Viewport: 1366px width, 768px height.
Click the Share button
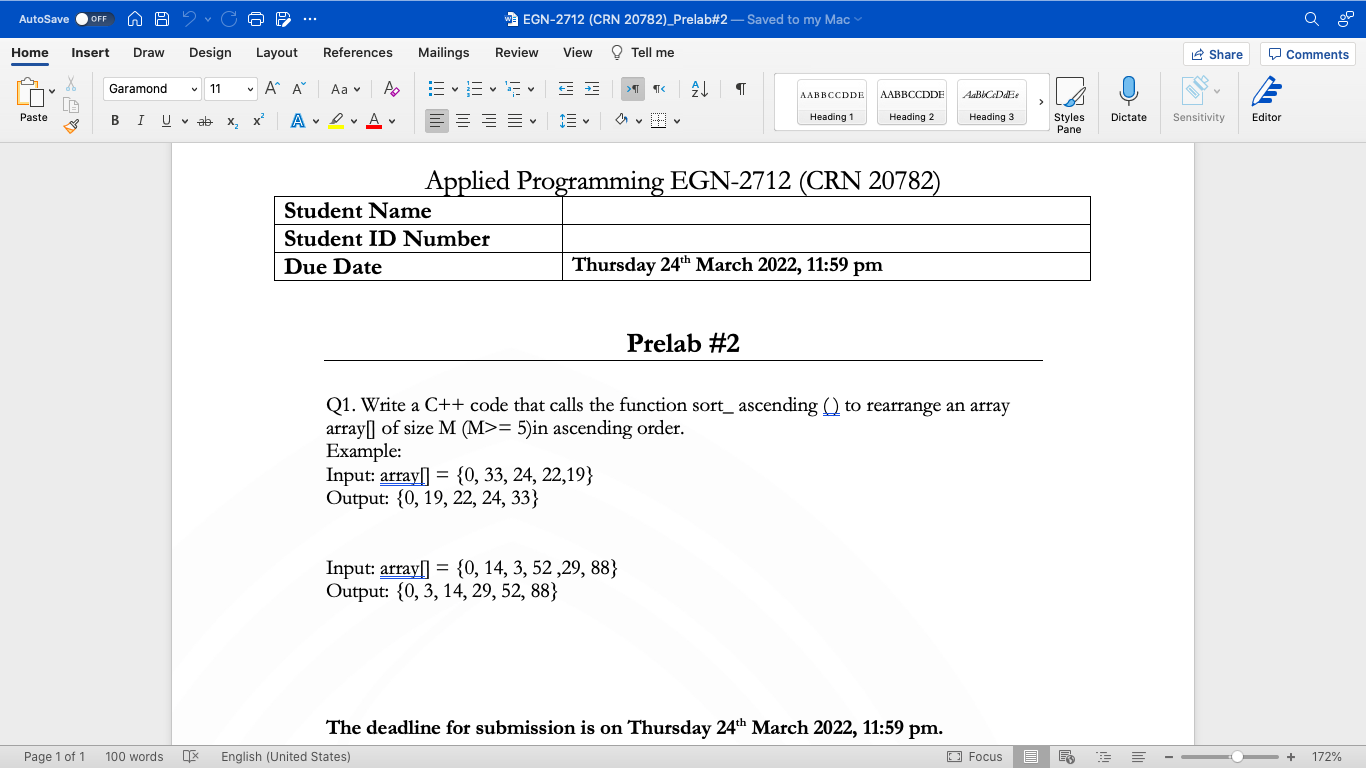(1216, 53)
